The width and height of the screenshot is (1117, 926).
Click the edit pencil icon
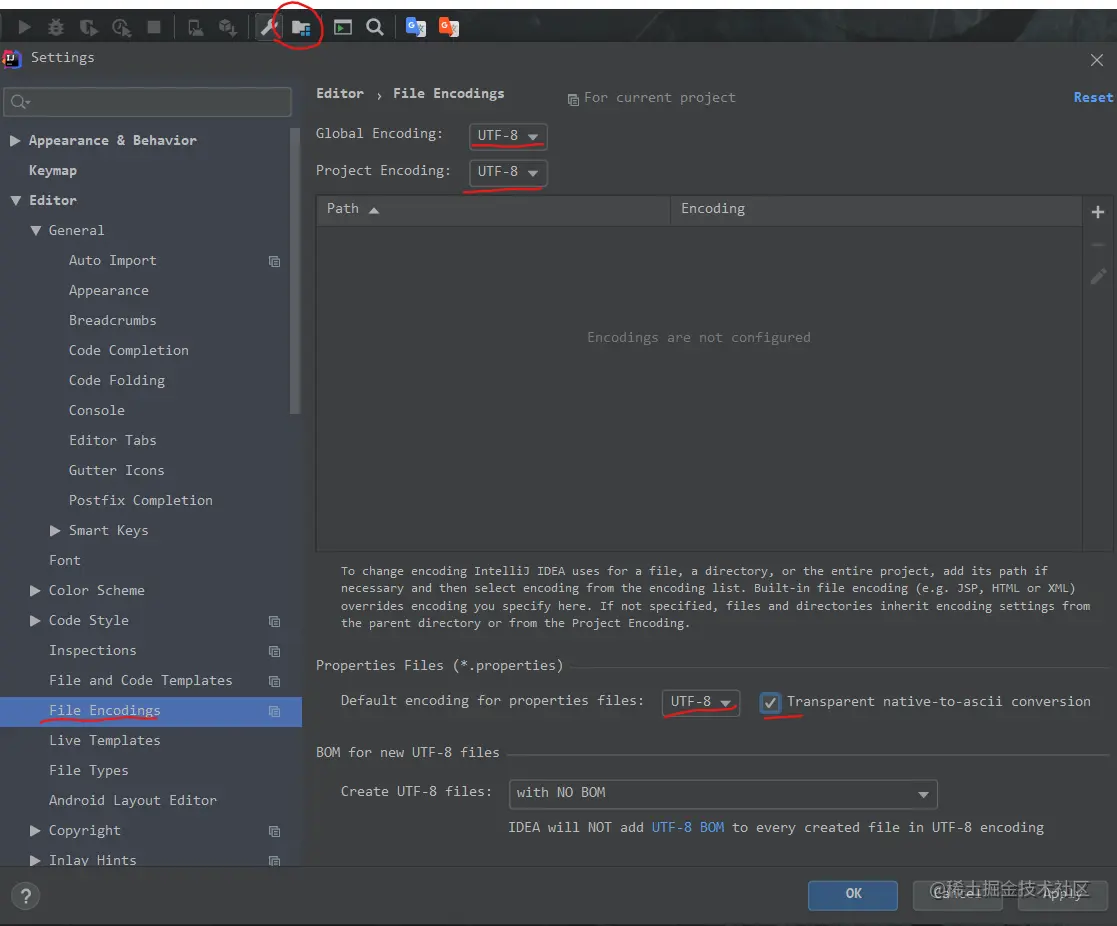click(1098, 276)
